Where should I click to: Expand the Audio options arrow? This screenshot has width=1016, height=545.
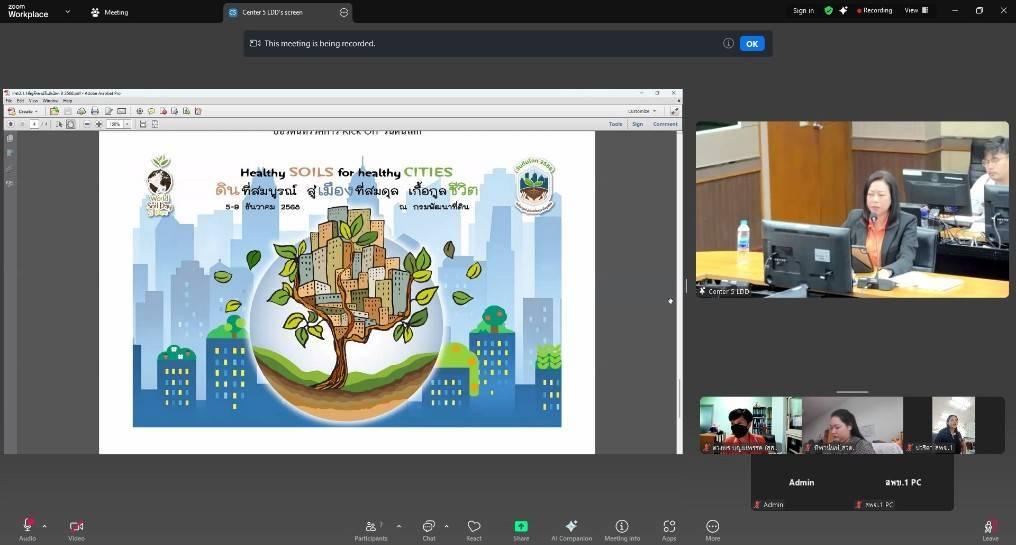pyautogui.click(x=44, y=526)
